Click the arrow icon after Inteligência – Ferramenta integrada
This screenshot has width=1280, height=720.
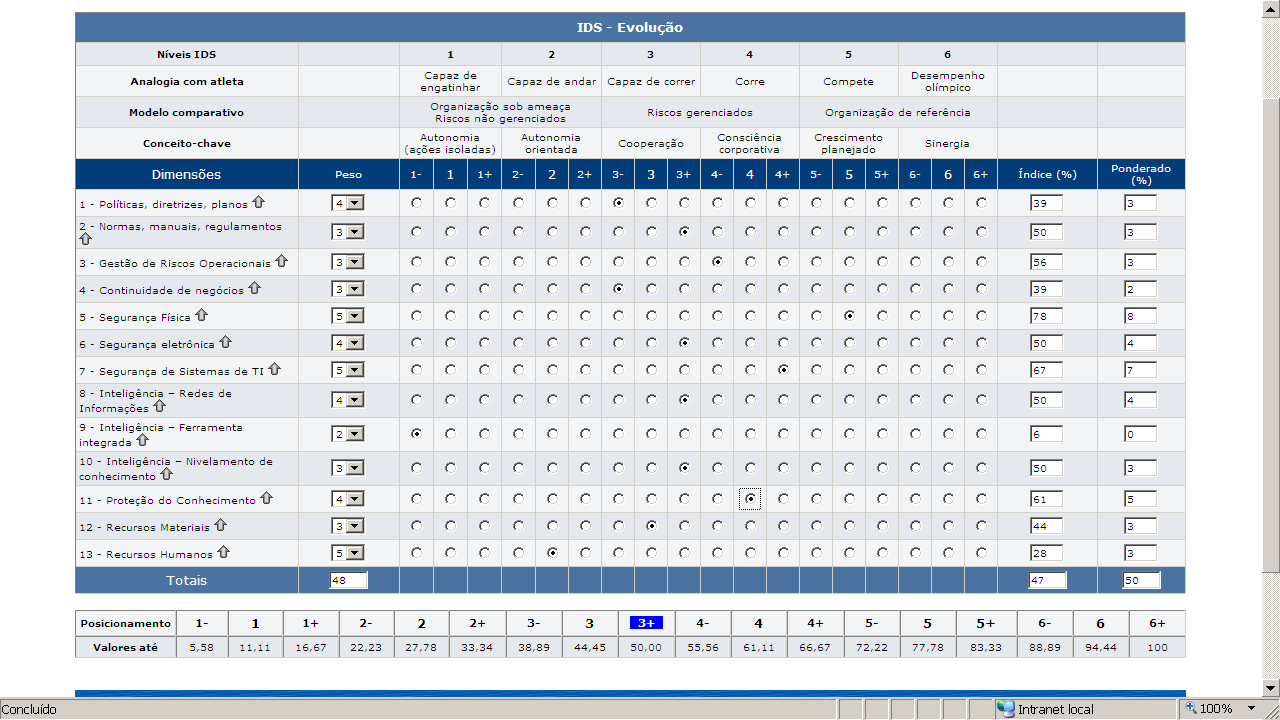click(142, 440)
